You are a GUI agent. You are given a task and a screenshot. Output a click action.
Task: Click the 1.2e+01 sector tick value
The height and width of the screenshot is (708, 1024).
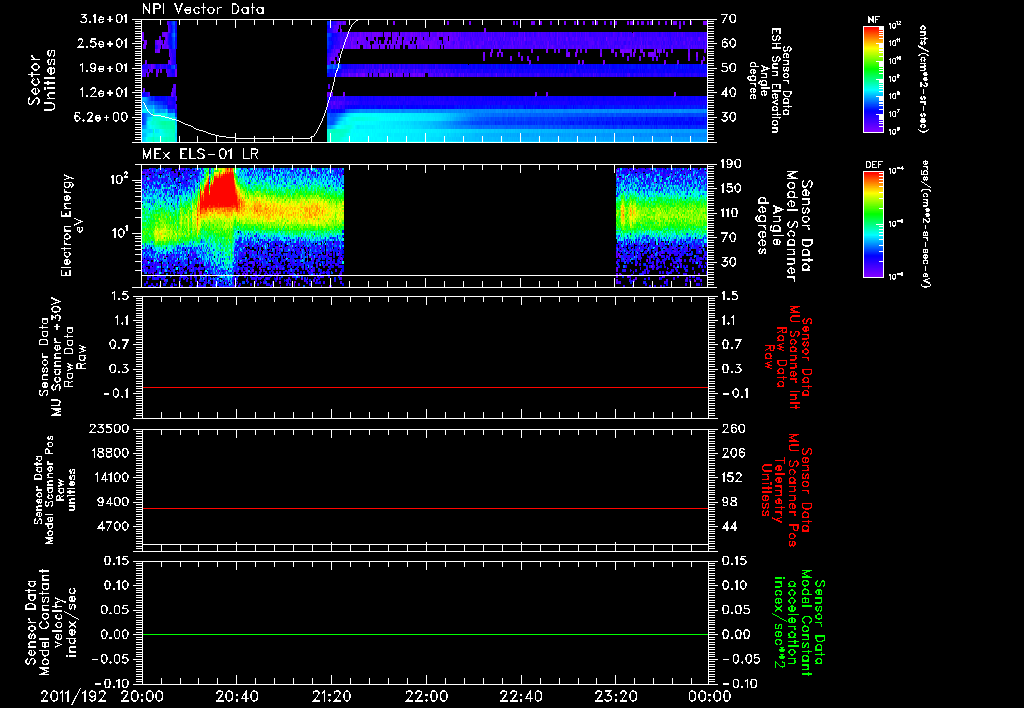105,93
